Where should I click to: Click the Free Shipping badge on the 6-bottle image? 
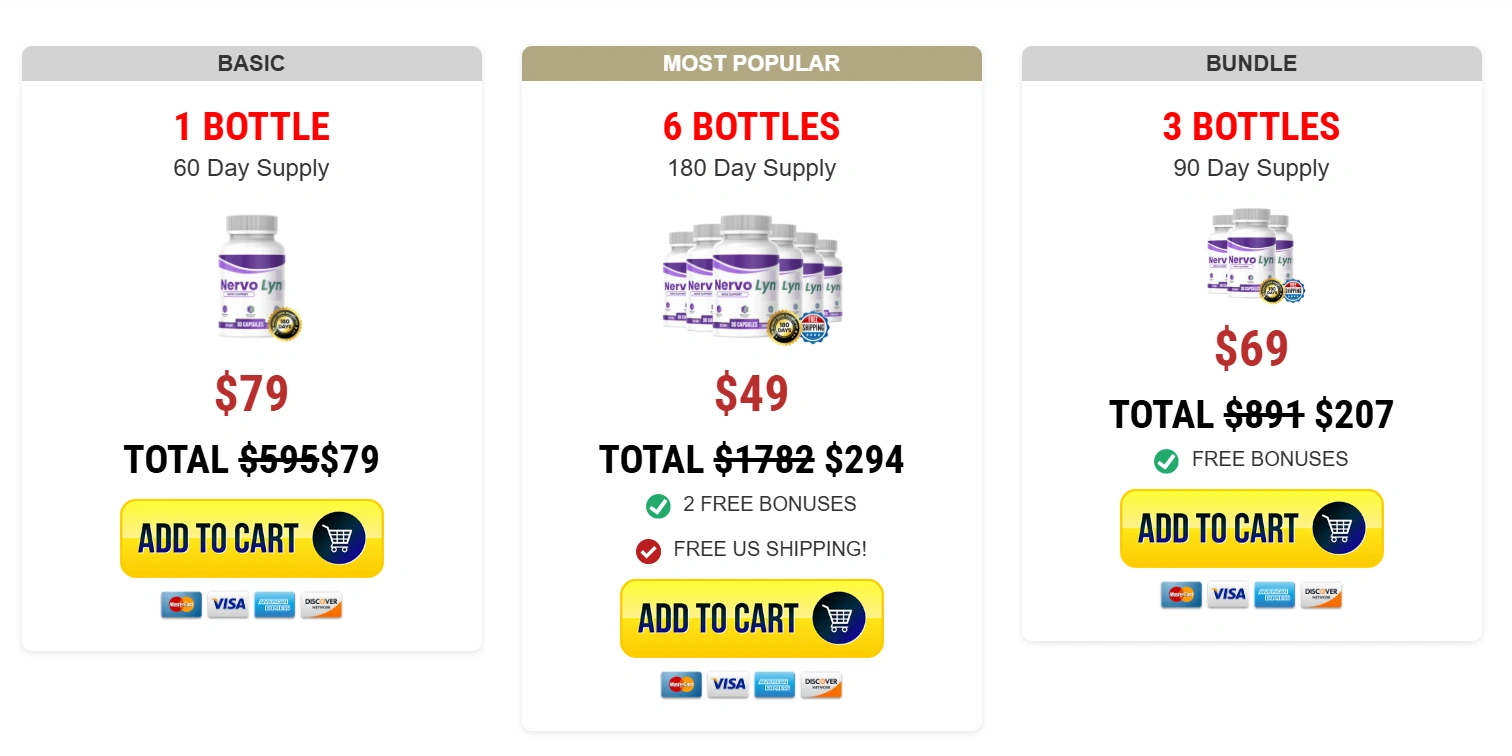816,327
